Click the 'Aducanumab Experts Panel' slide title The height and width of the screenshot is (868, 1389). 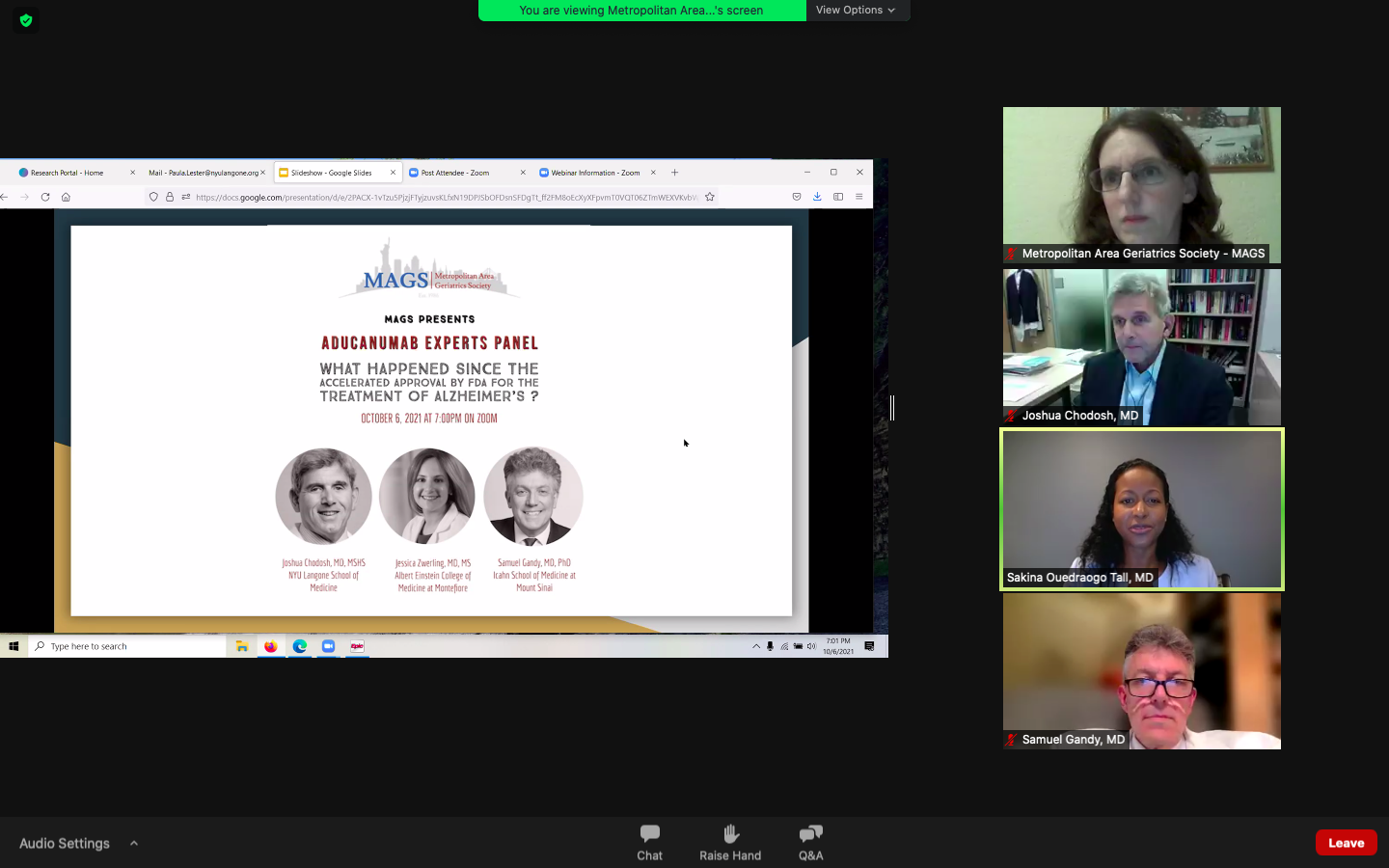point(430,343)
